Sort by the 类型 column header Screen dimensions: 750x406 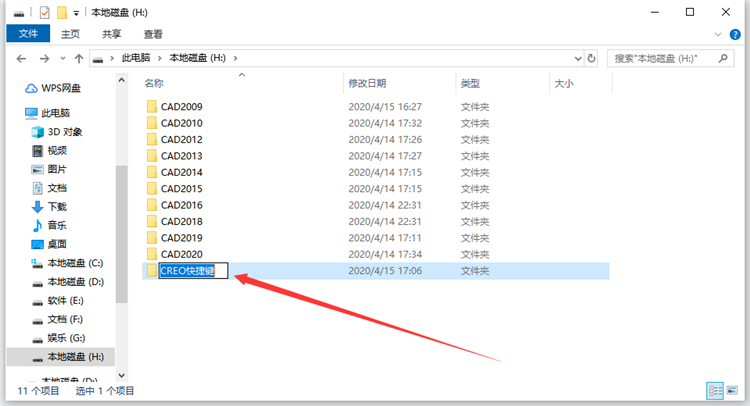470,83
